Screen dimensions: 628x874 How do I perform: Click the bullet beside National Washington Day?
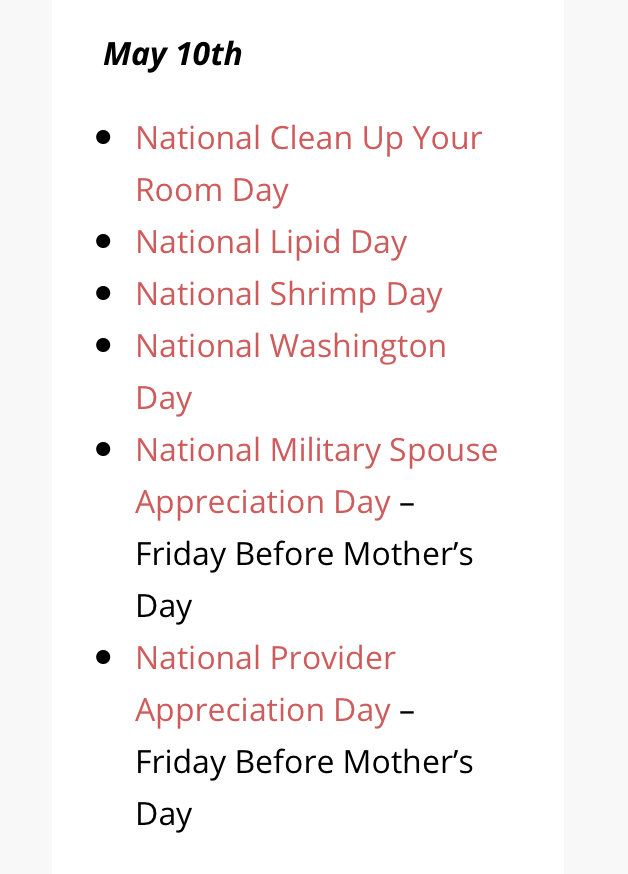(103, 345)
